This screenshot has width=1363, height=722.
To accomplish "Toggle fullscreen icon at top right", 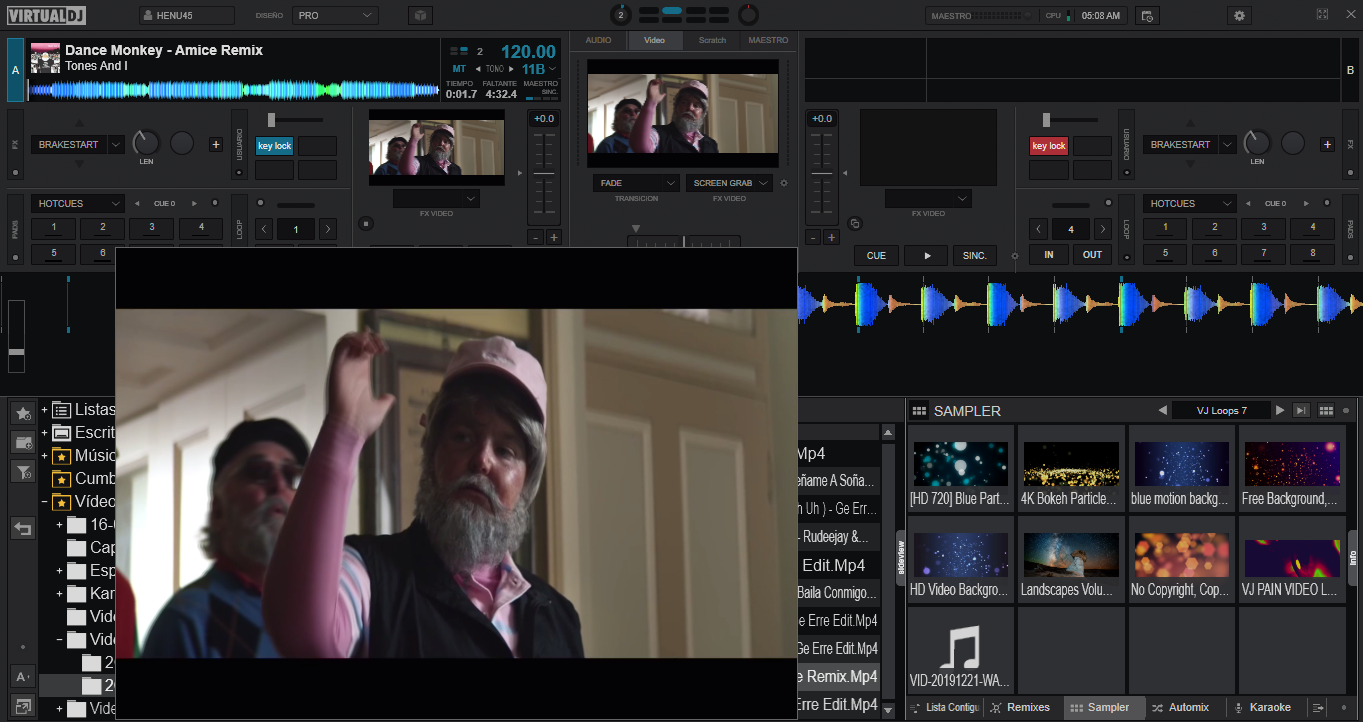I will point(1323,15).
